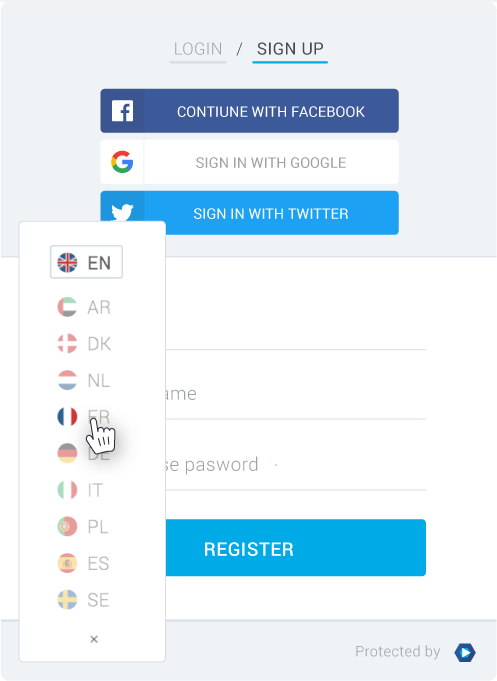Screen dimensions: 497x681
Task: Select the French flag for FR
Action: 67,417
